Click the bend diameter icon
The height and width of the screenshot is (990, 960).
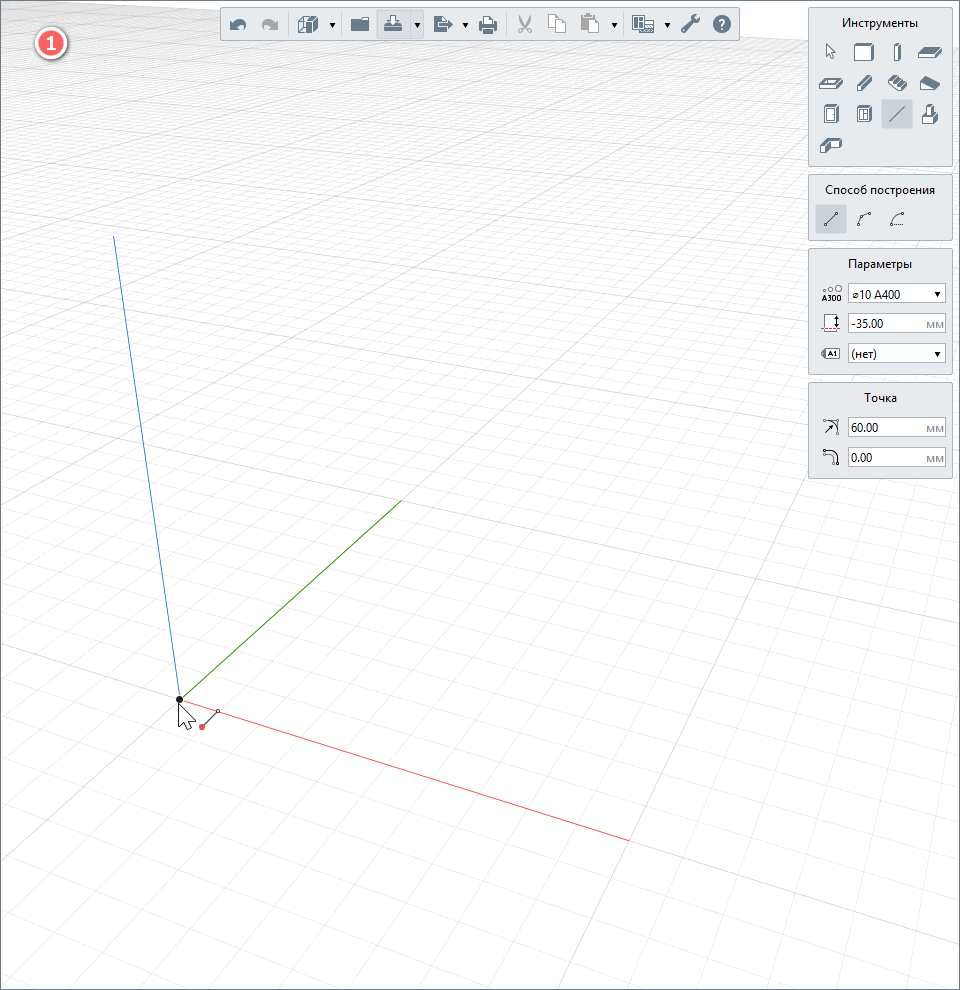(x=831, y=427)
